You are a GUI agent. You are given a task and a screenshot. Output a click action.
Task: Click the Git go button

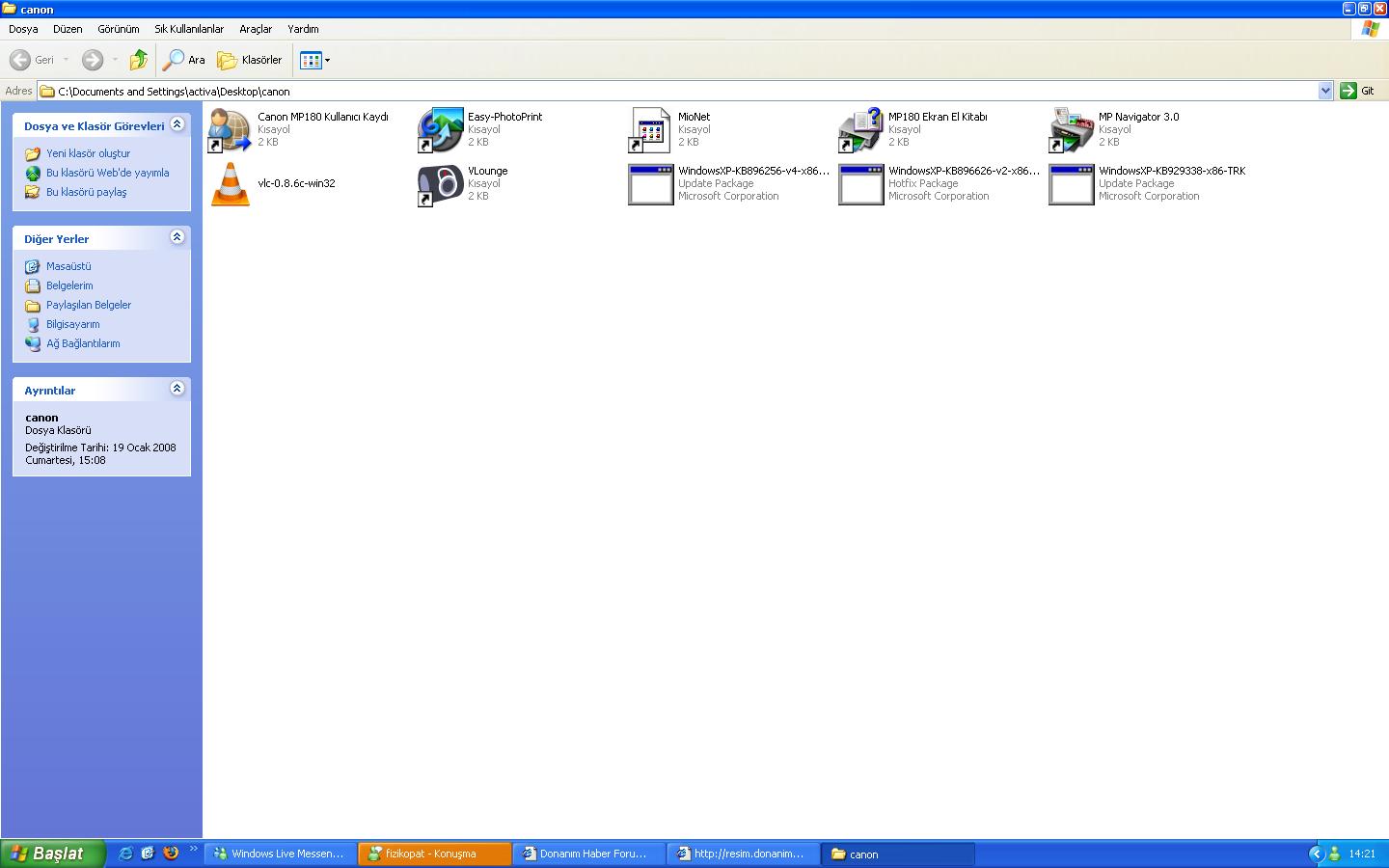[x=1358, y=91]
